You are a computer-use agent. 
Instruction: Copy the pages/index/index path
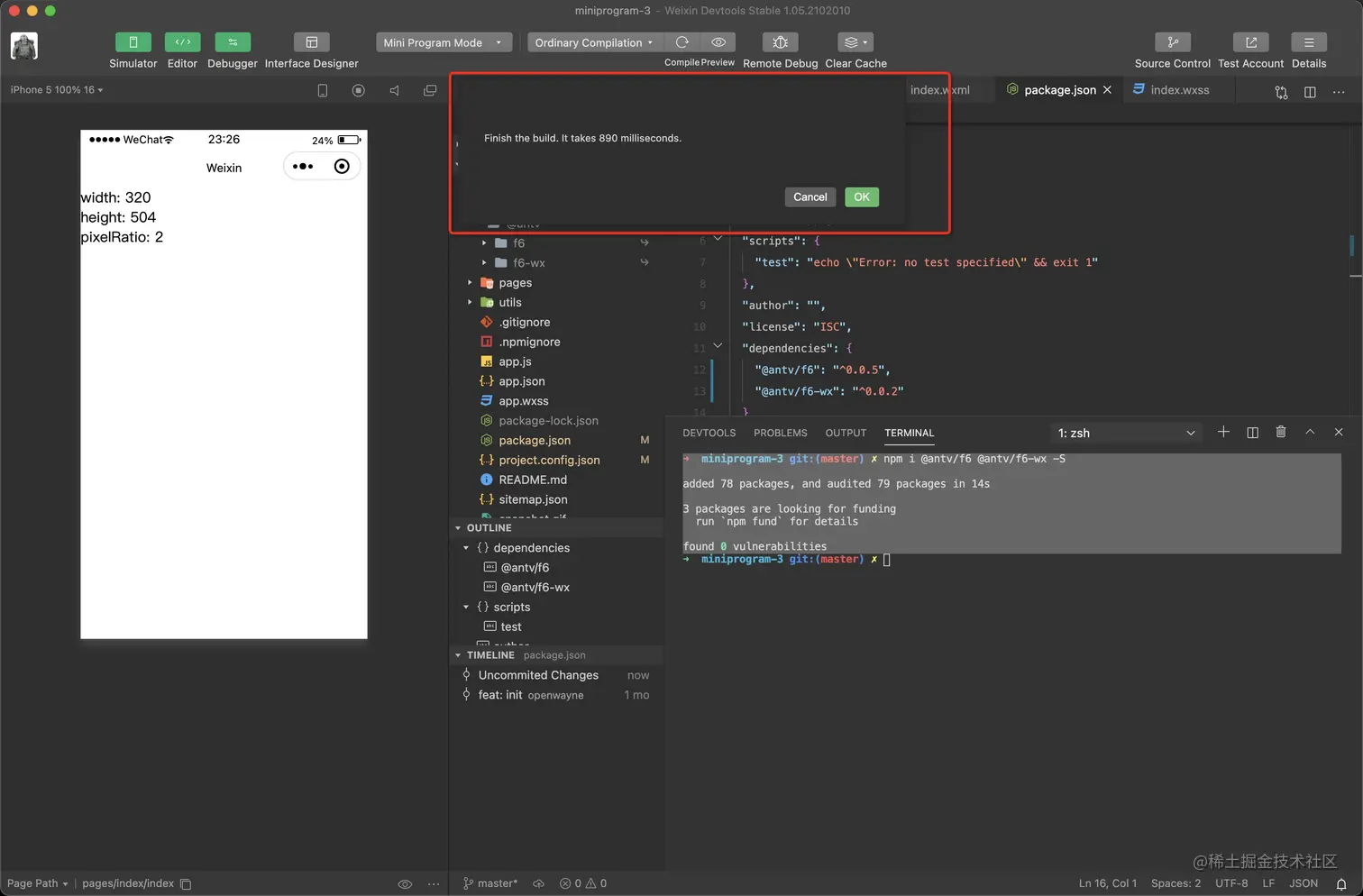[186, 884]
